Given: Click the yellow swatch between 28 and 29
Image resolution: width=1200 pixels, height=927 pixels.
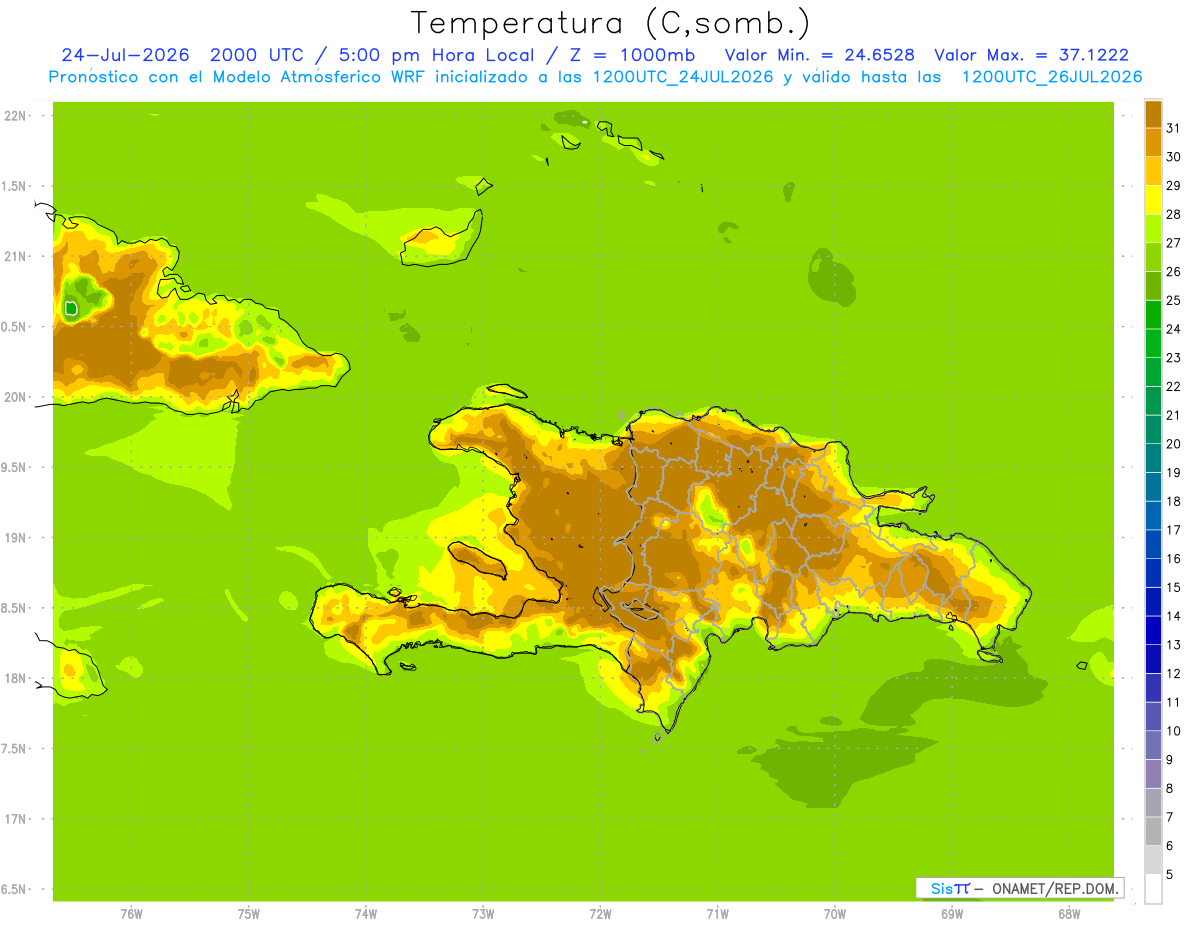Looking at the screenshot, I should [1153, 199].
